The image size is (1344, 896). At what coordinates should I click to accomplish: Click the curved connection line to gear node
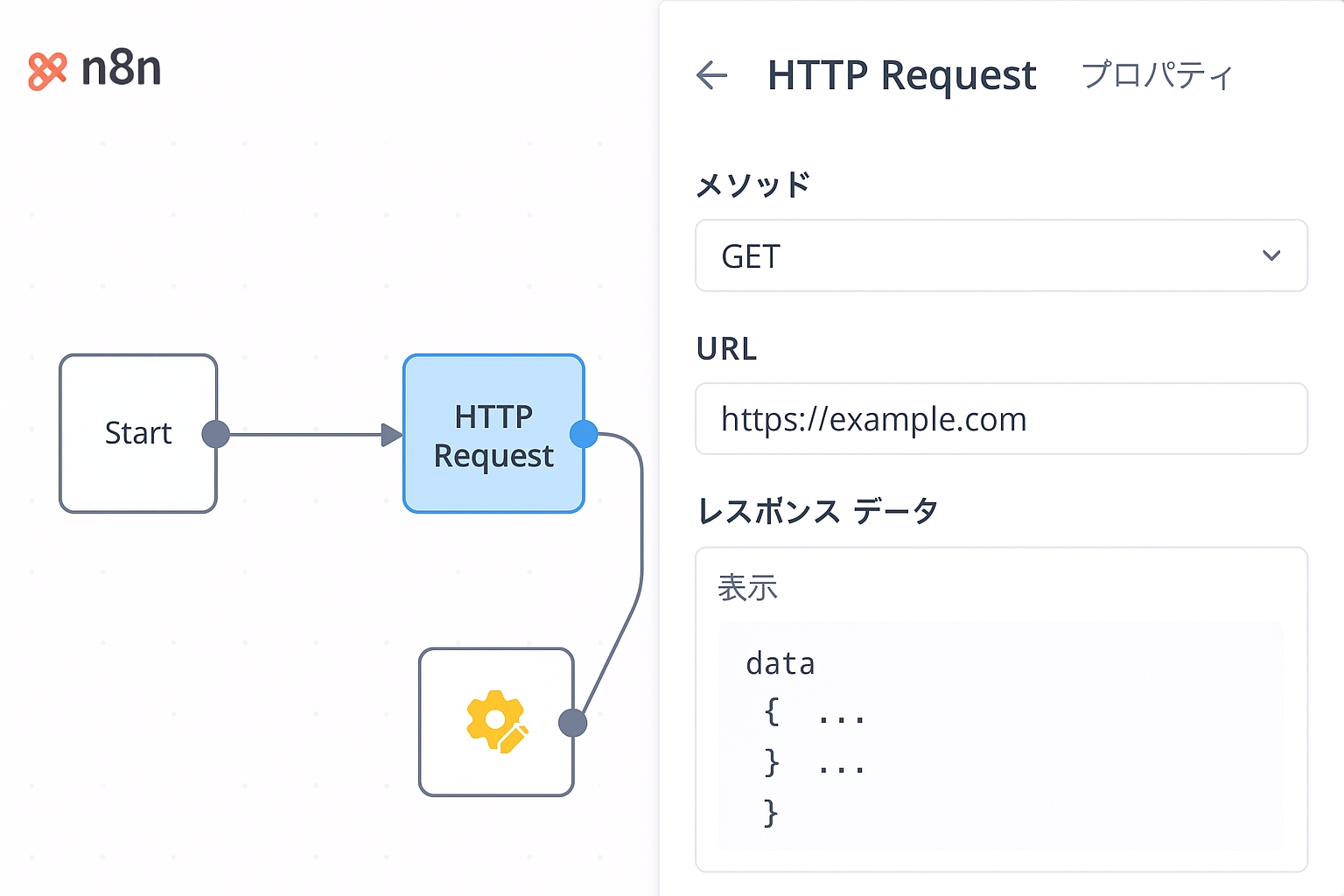pos(641,560)
